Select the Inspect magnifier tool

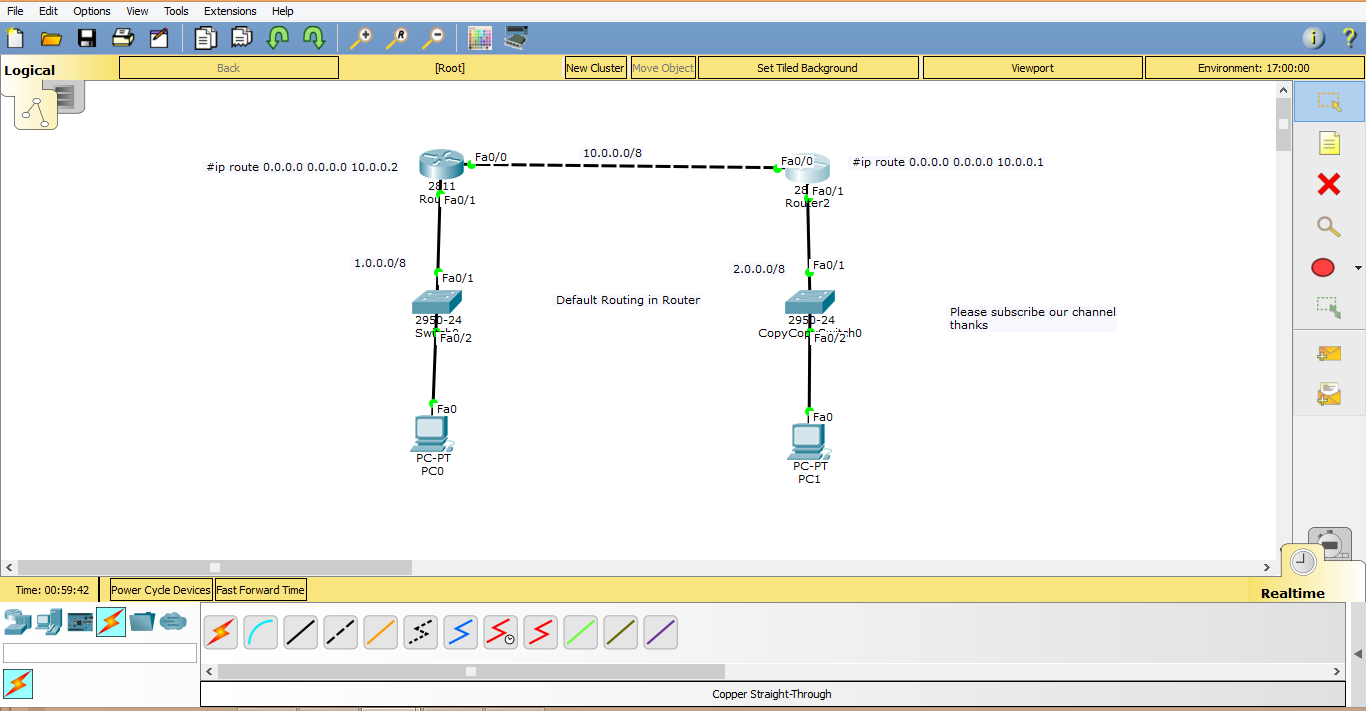pos(1329,227)
